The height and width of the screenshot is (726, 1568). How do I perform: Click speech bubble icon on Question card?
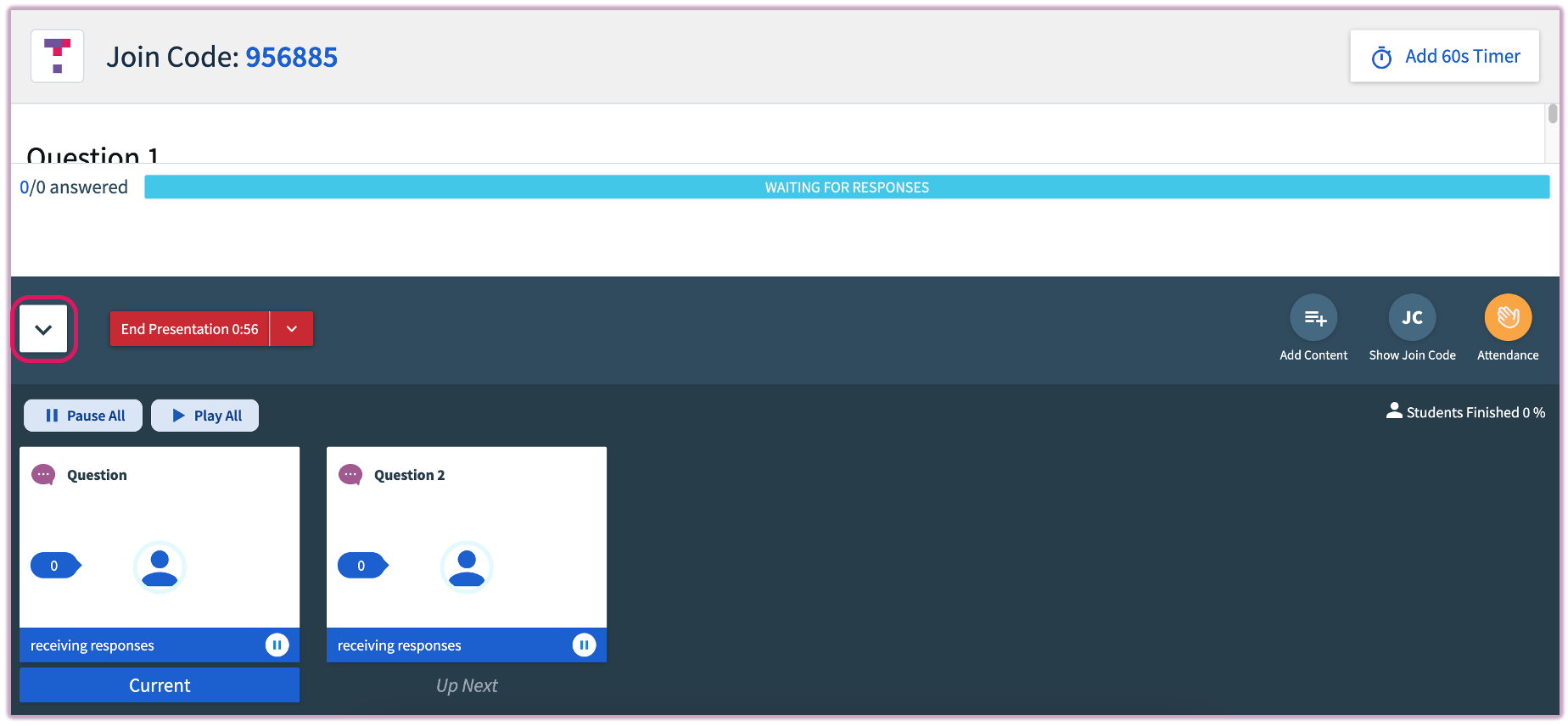(x=43, y=475)
